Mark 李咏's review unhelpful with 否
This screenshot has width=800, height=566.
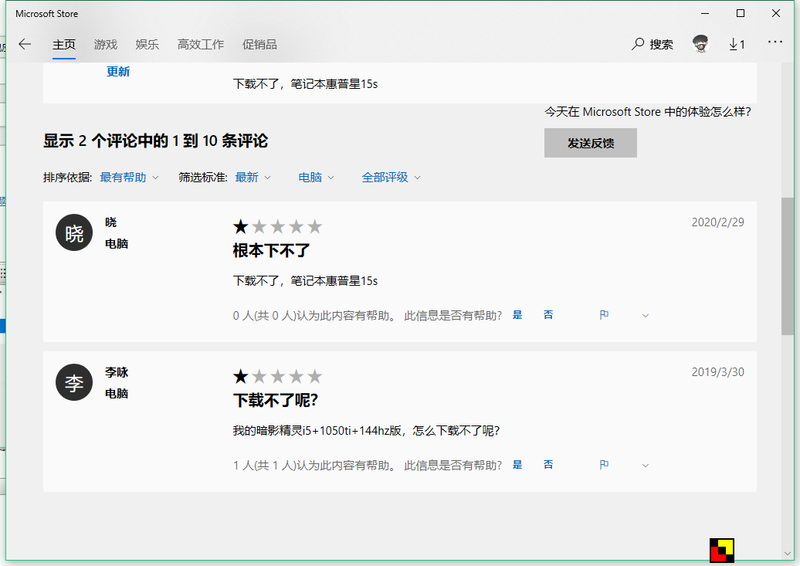548,465
